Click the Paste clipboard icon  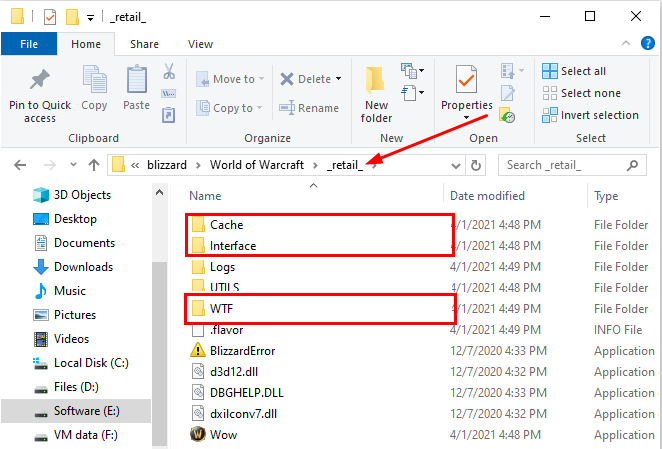pos(136,80)
